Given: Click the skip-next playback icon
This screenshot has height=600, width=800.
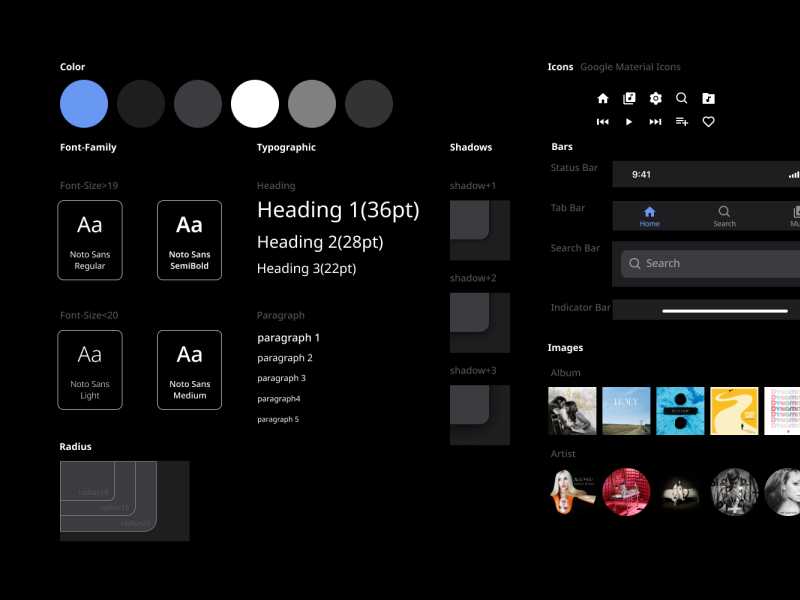Looking at the screenshot, I should click(x=654, y=121).
